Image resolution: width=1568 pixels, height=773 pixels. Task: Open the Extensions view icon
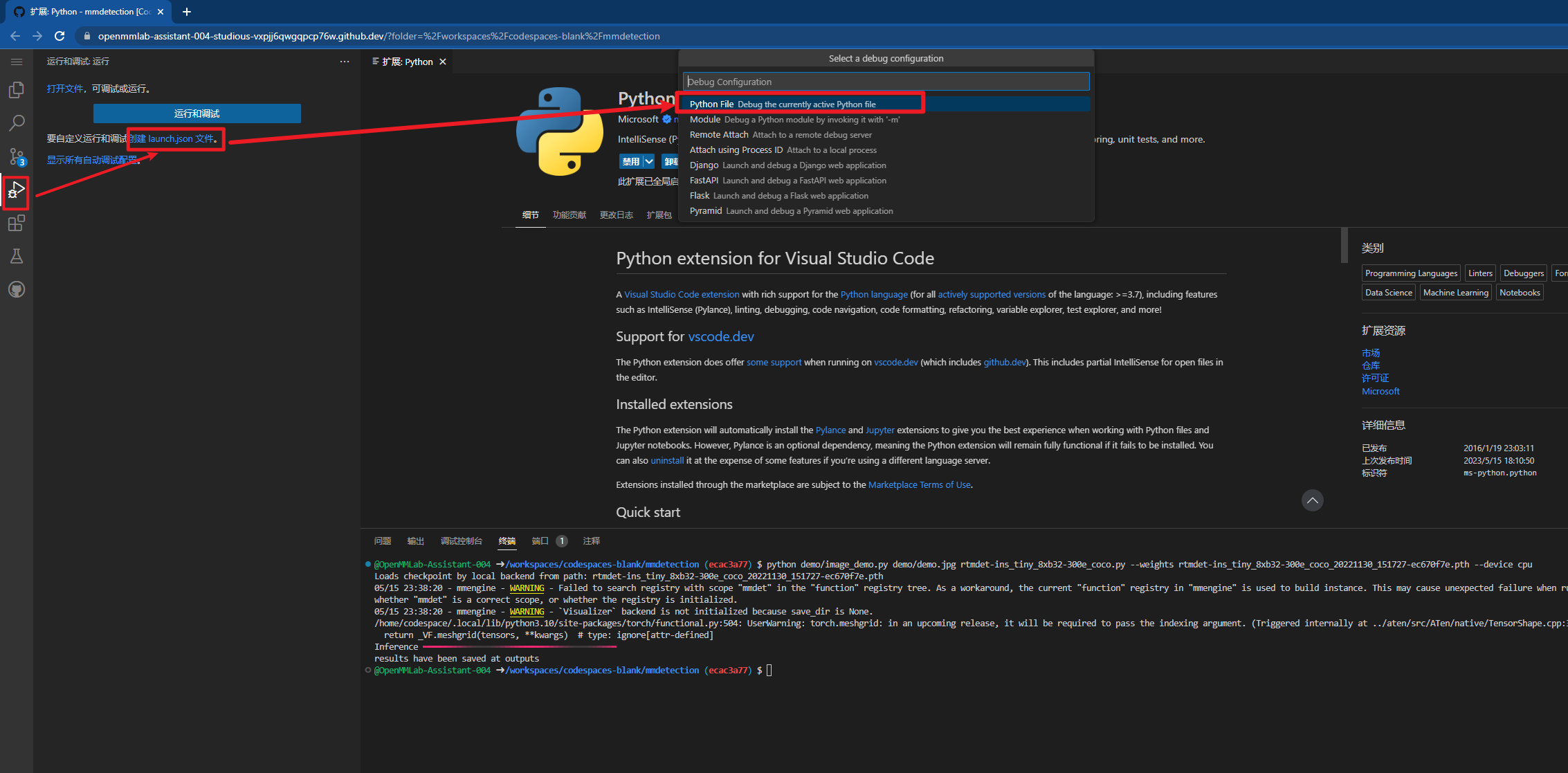[x=17, y=223]
